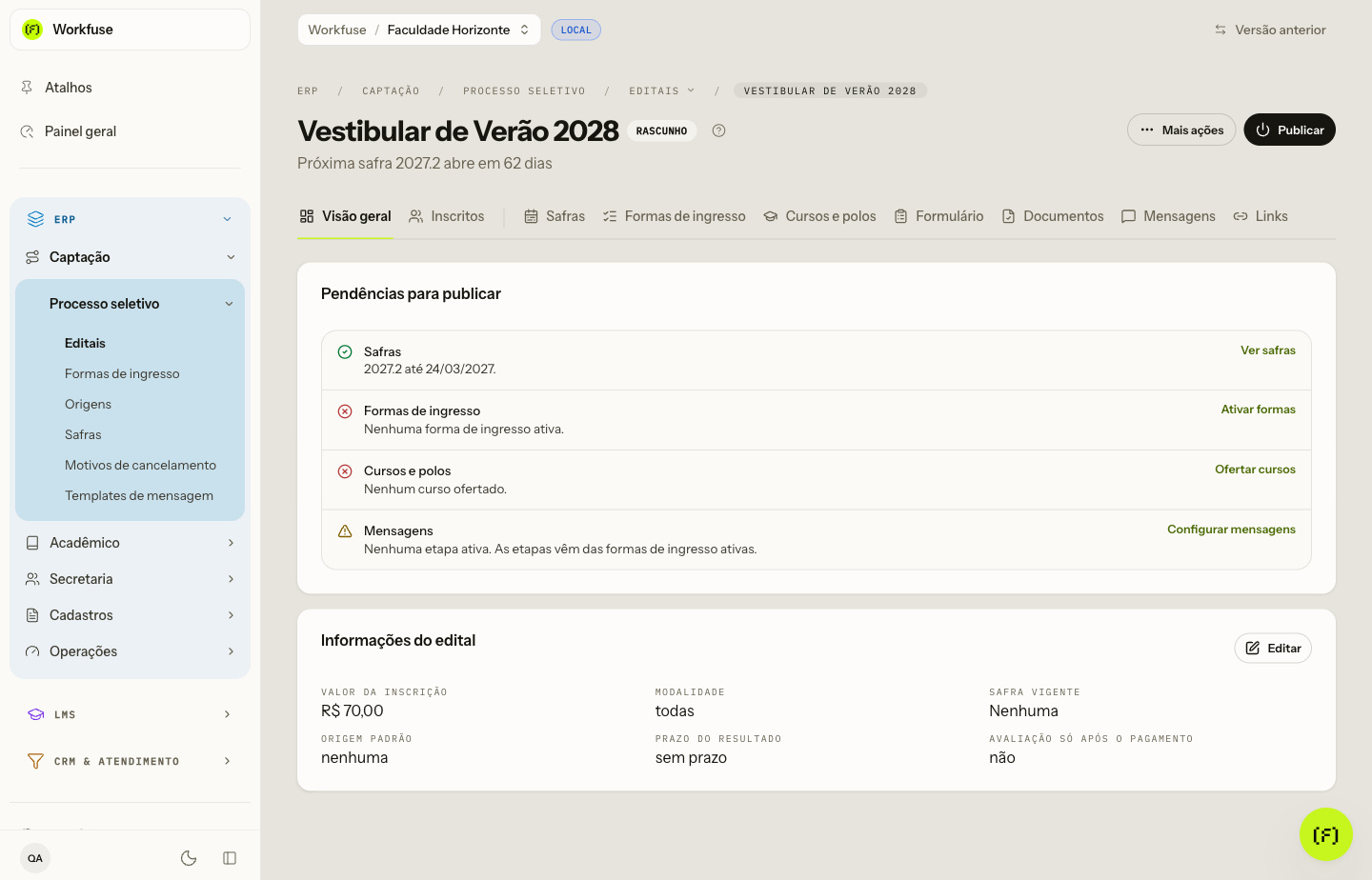Click the green check icon for Safras
This screenshot has width=1372, height=880.
click(345, 352)
